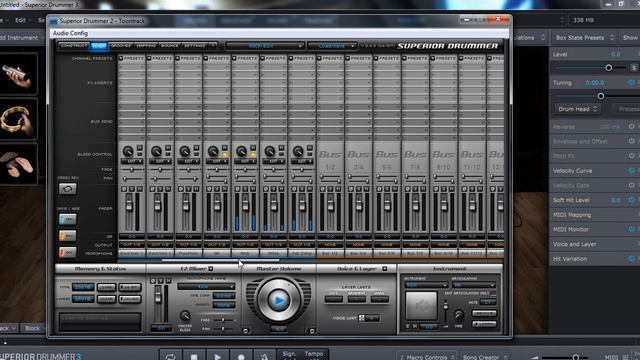Toggle Reverse power button in SD3 panel

(x=632, y=127)
